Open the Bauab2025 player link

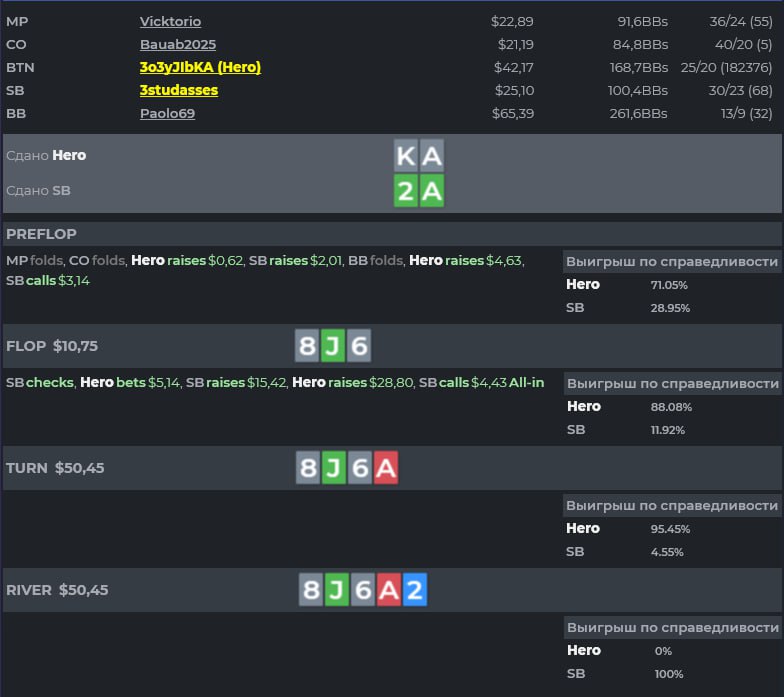(178, 44)
